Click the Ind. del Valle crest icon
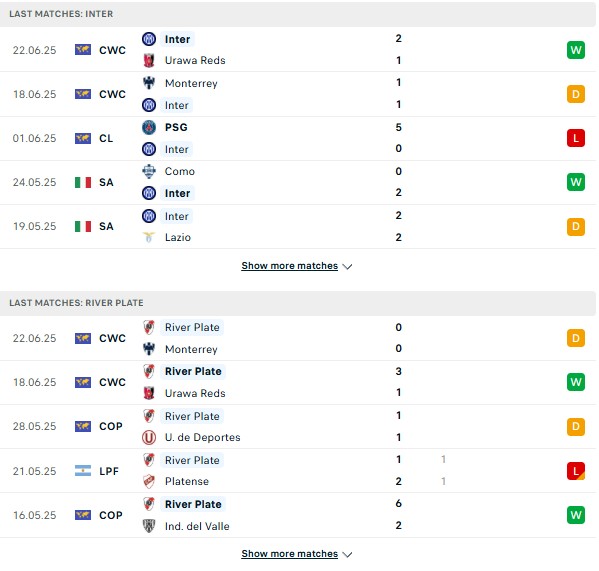 point(149,526)
